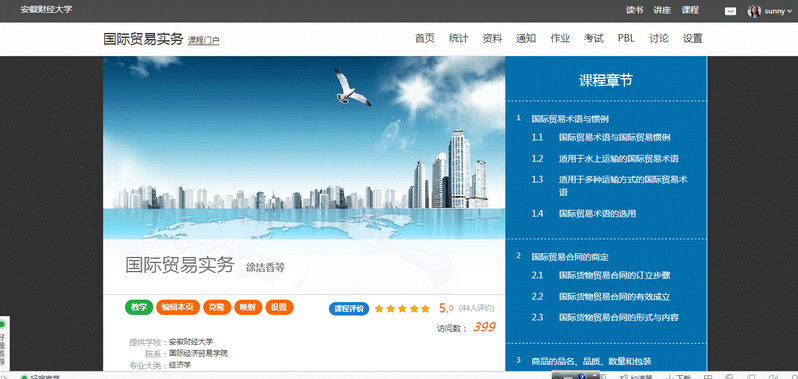Click the sunny user avatar
Viewport: 798px width, 379px height.
[x=754, y=11]
